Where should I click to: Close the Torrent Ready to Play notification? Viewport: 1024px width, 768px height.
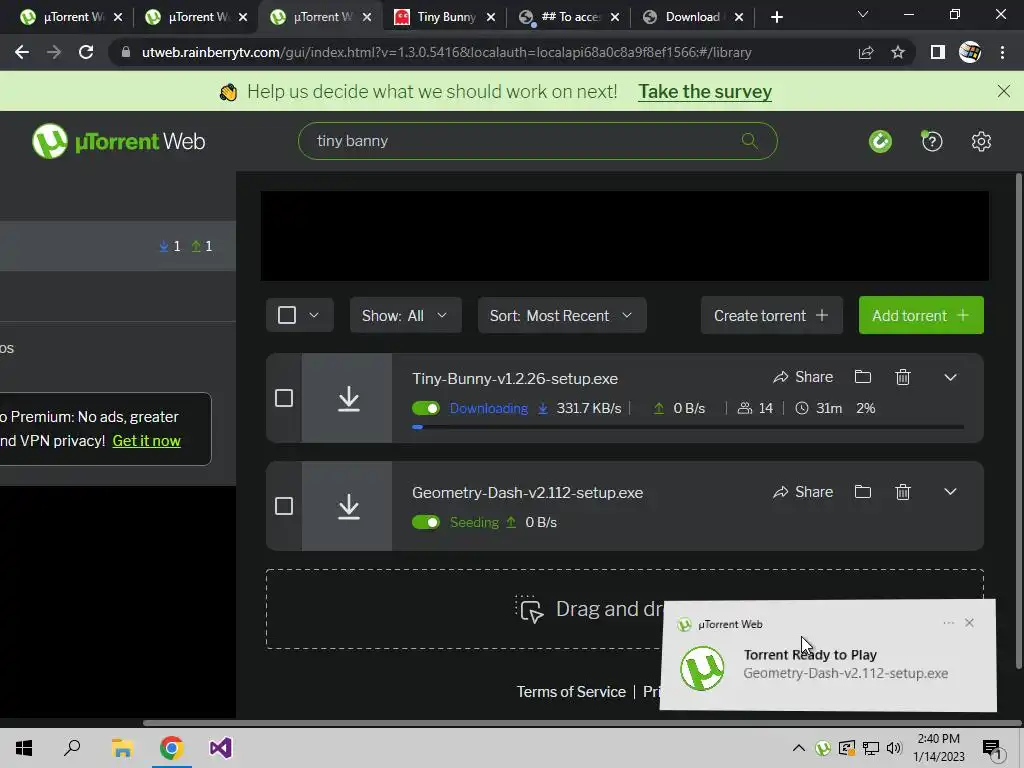969,623
